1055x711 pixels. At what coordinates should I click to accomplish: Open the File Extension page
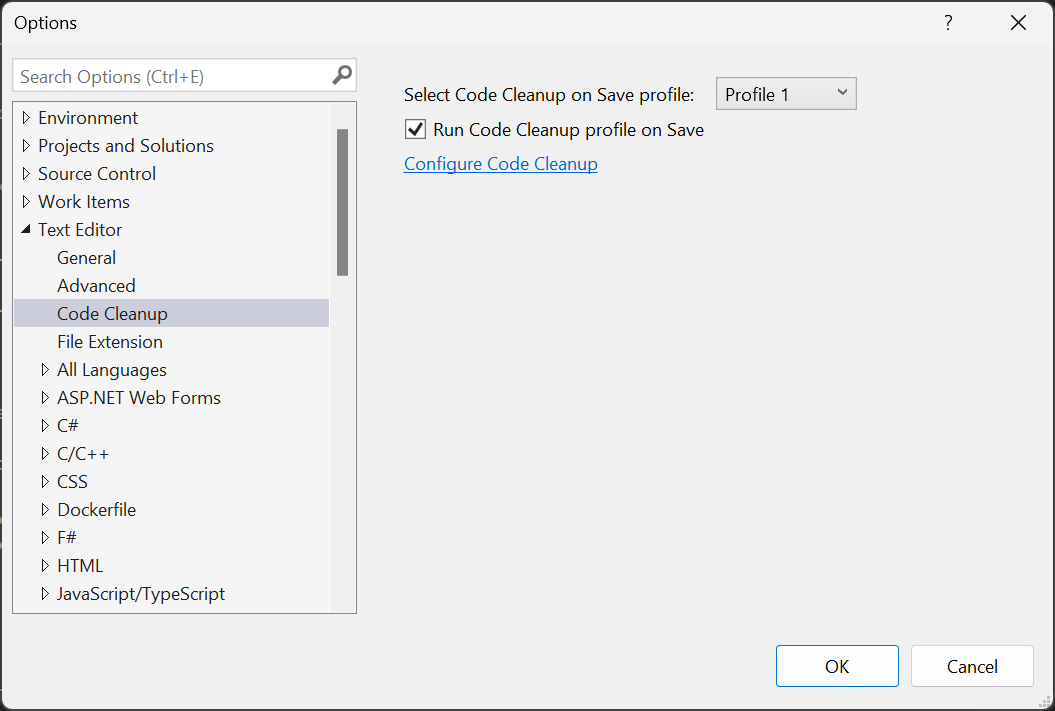coord(110,342)
